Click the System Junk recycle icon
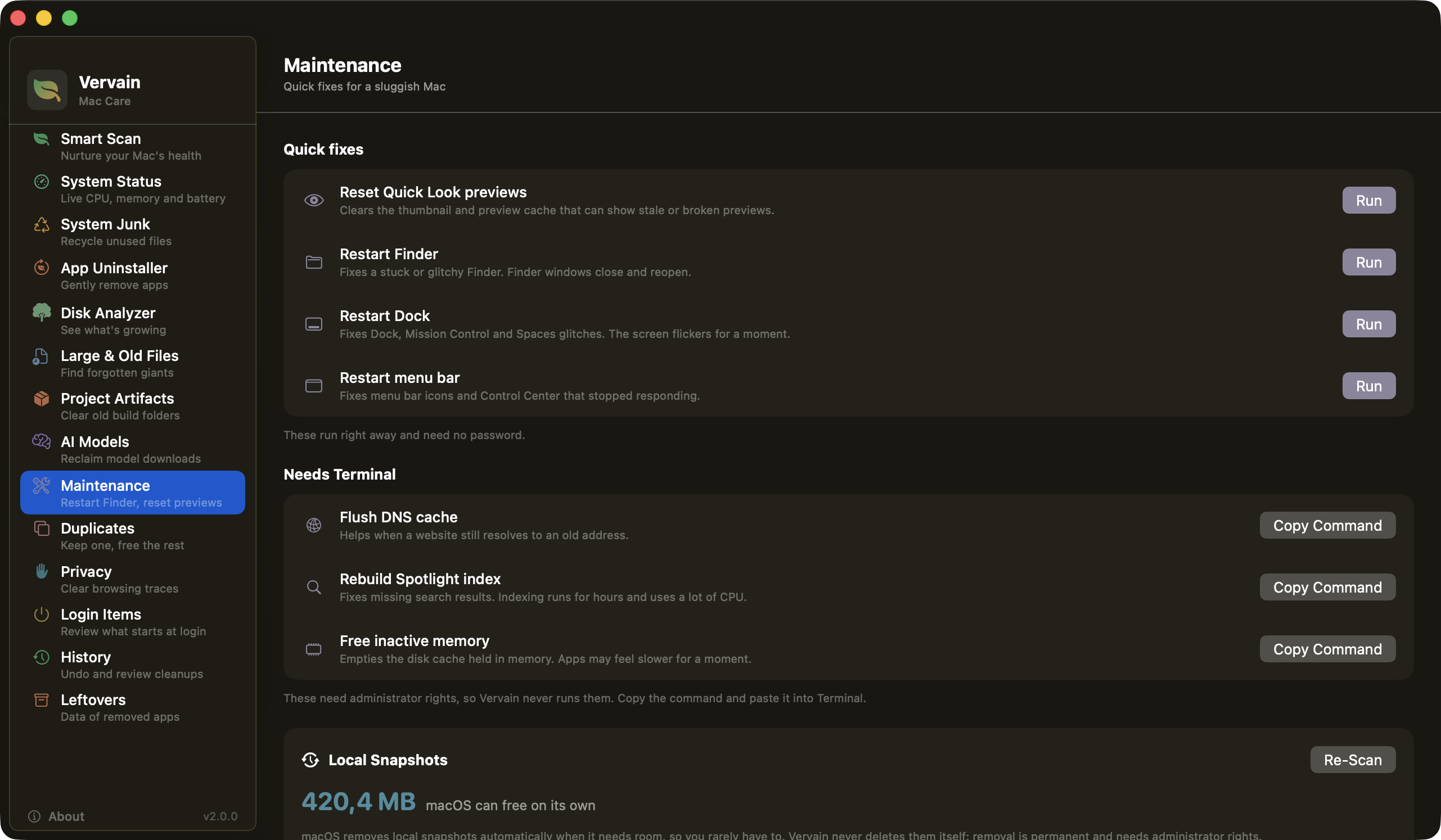Image resolution: width=1441 pixels, height=840 pixels. [41, 224]
